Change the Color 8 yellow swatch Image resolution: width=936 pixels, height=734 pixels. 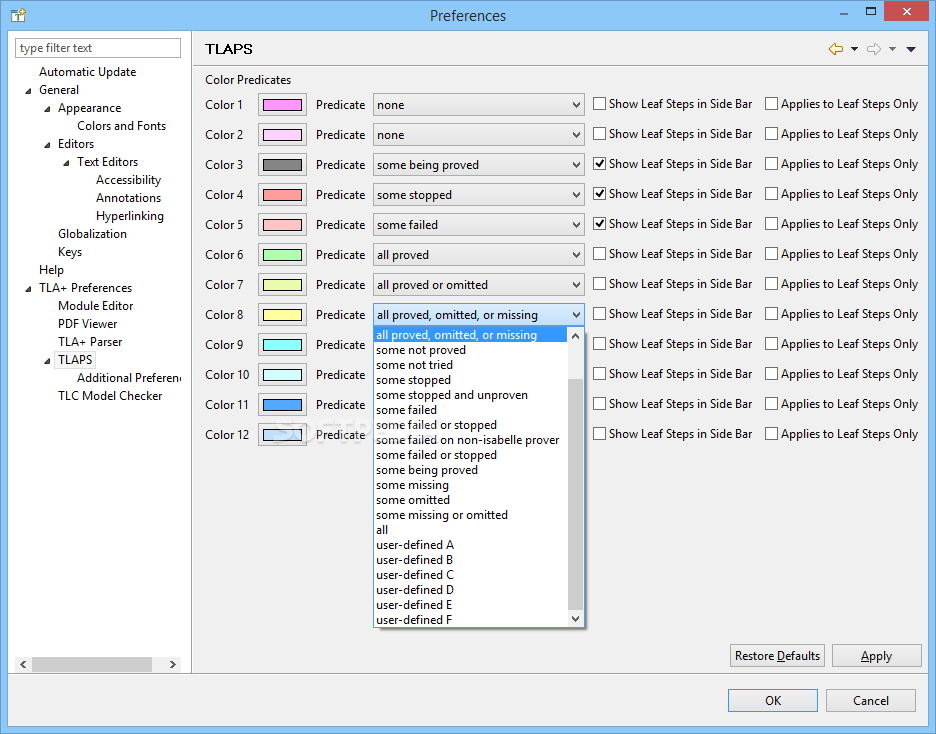(282, 314)
